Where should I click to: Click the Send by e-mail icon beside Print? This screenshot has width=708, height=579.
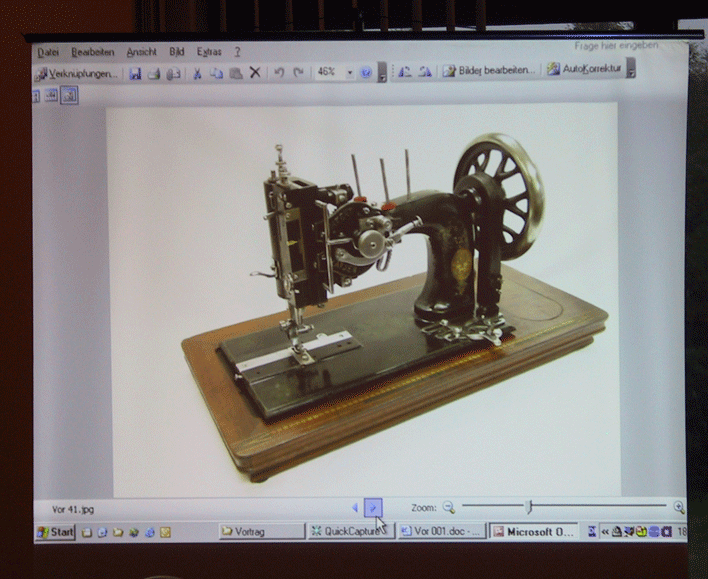[x=173, y=74]
